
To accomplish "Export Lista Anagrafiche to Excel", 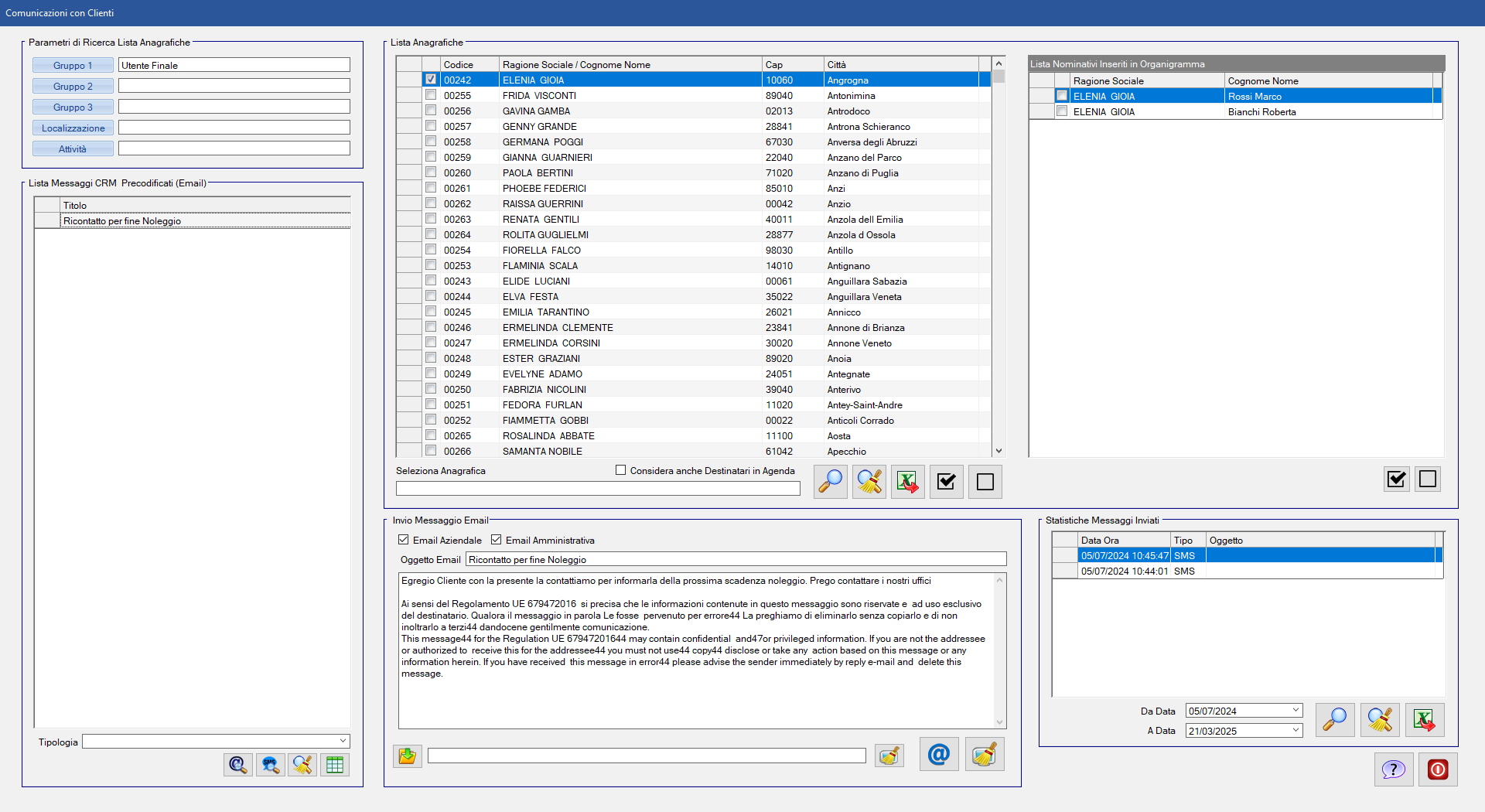I will coord(907,482).
